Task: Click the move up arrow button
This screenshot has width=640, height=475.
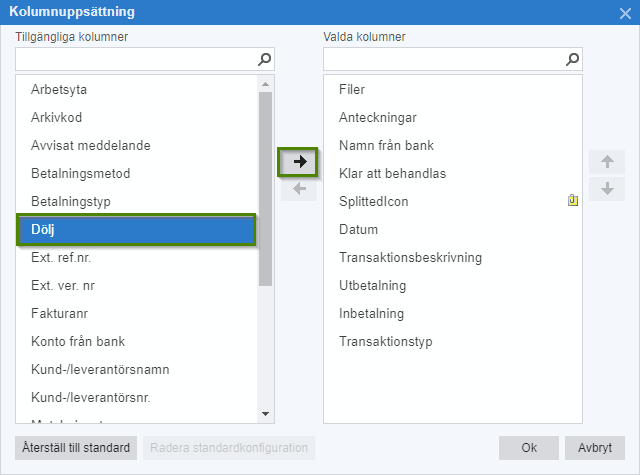Action: (606, 161)
